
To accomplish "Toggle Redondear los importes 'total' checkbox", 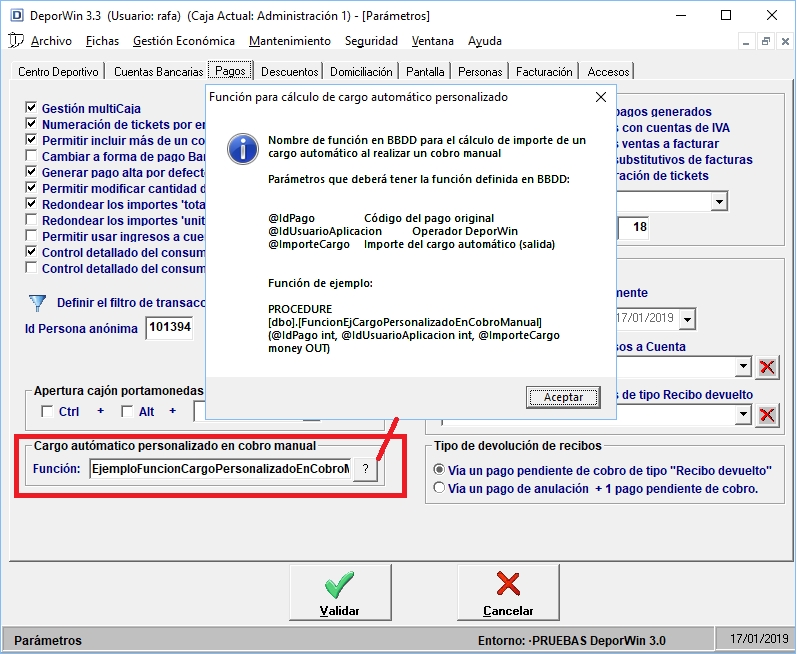I will [x=31, y=204].
